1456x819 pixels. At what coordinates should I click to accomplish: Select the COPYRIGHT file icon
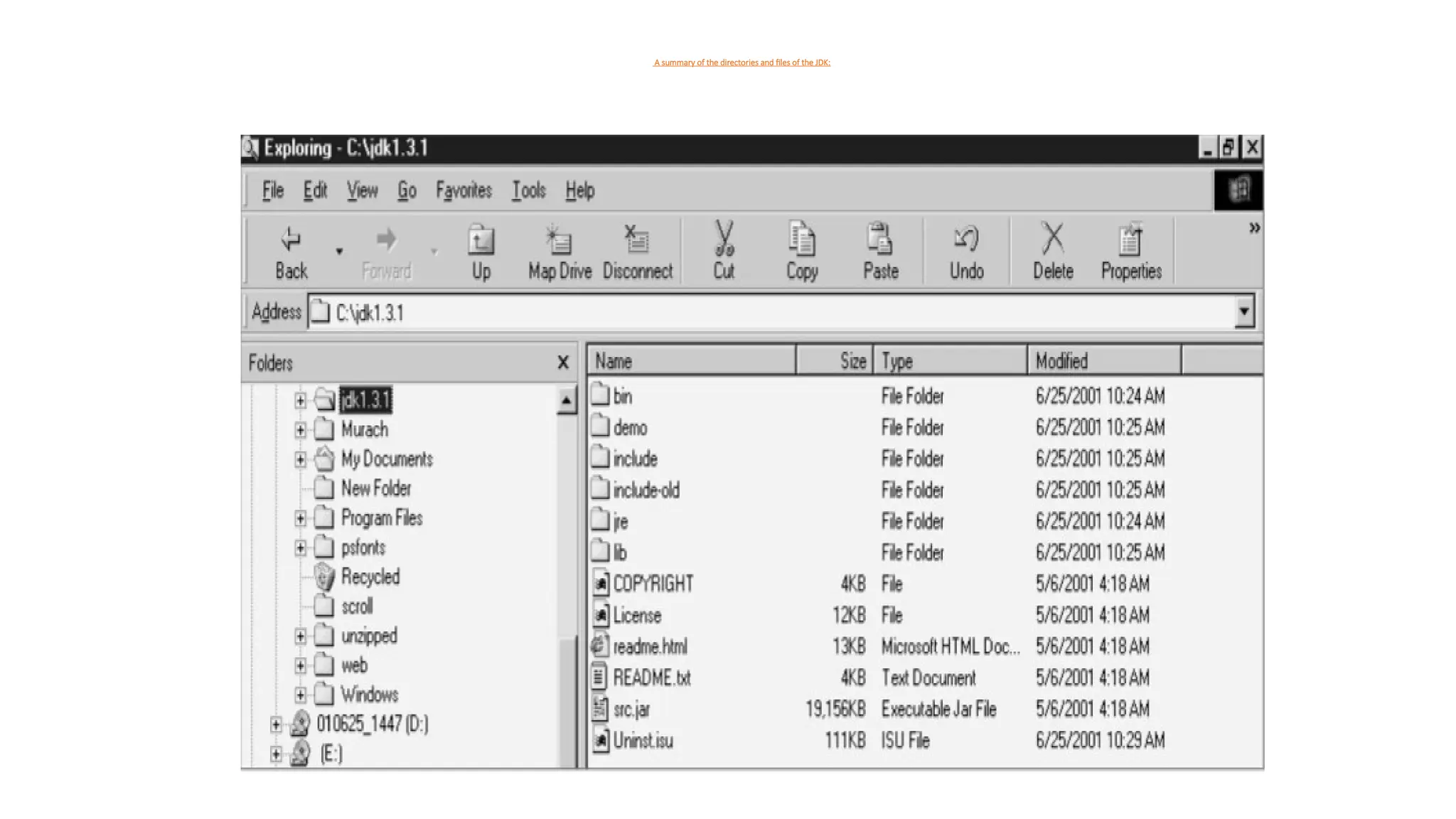pyautogui.click(x=601, y=583)
